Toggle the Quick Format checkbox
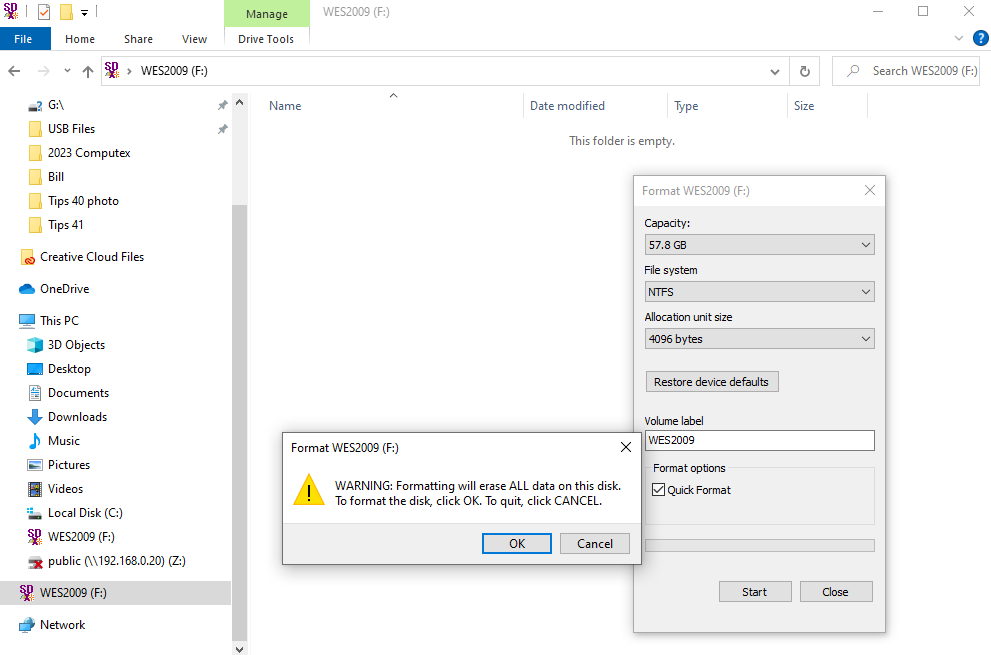Screen dimensions: 991x655 point(658,490)
